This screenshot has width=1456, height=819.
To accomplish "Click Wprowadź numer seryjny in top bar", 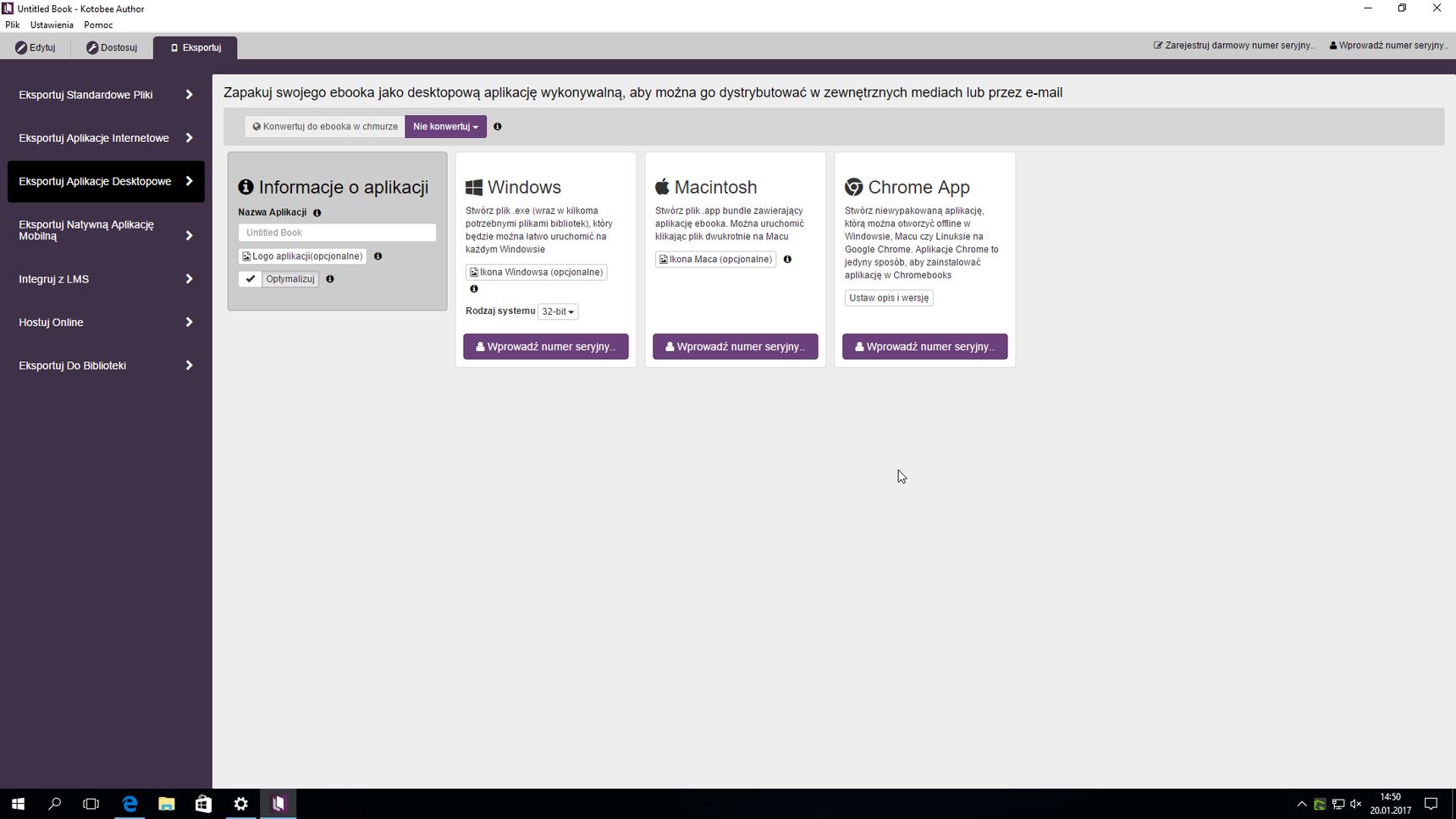I will coord(1388,46).
